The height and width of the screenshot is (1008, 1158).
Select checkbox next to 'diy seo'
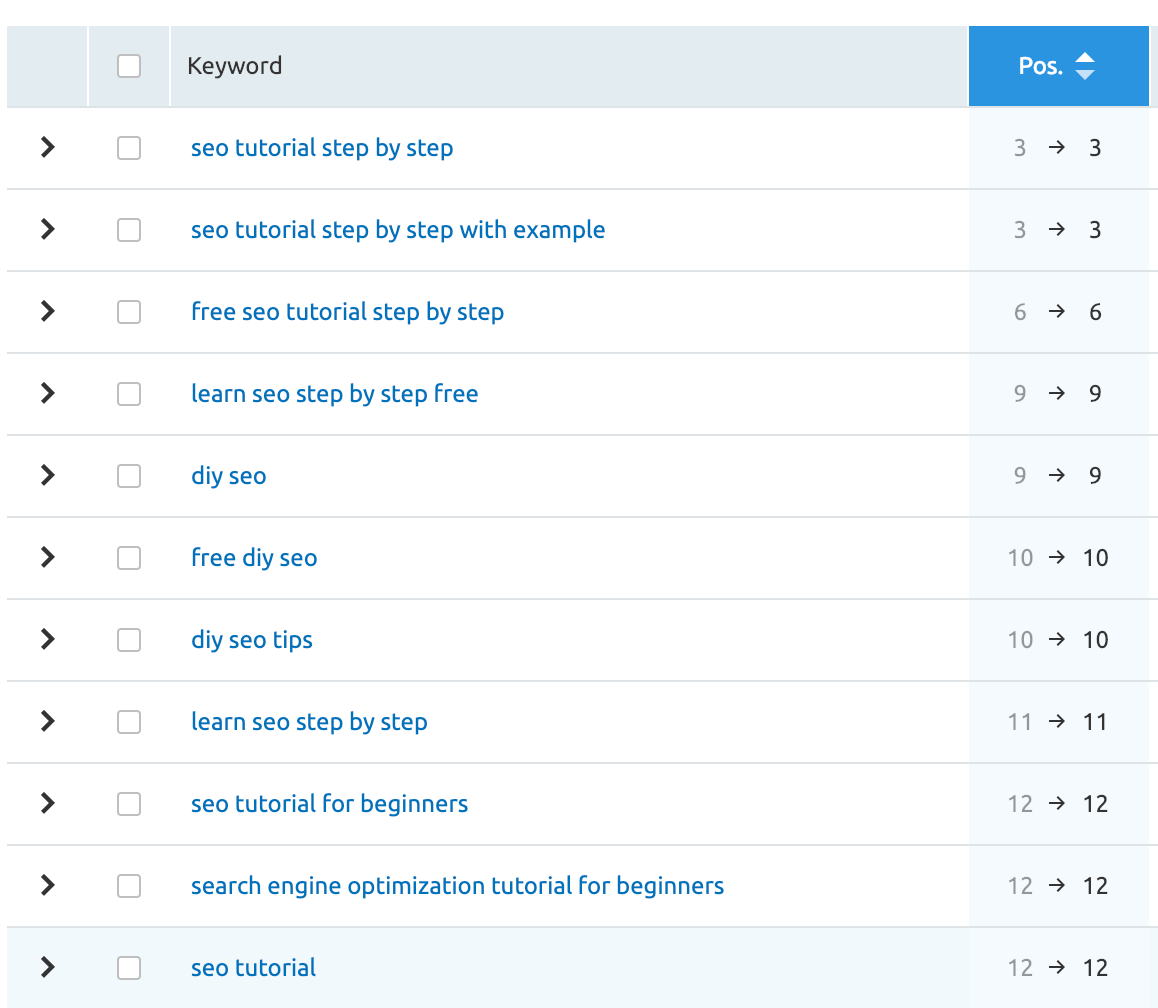[x=129, y=476]
